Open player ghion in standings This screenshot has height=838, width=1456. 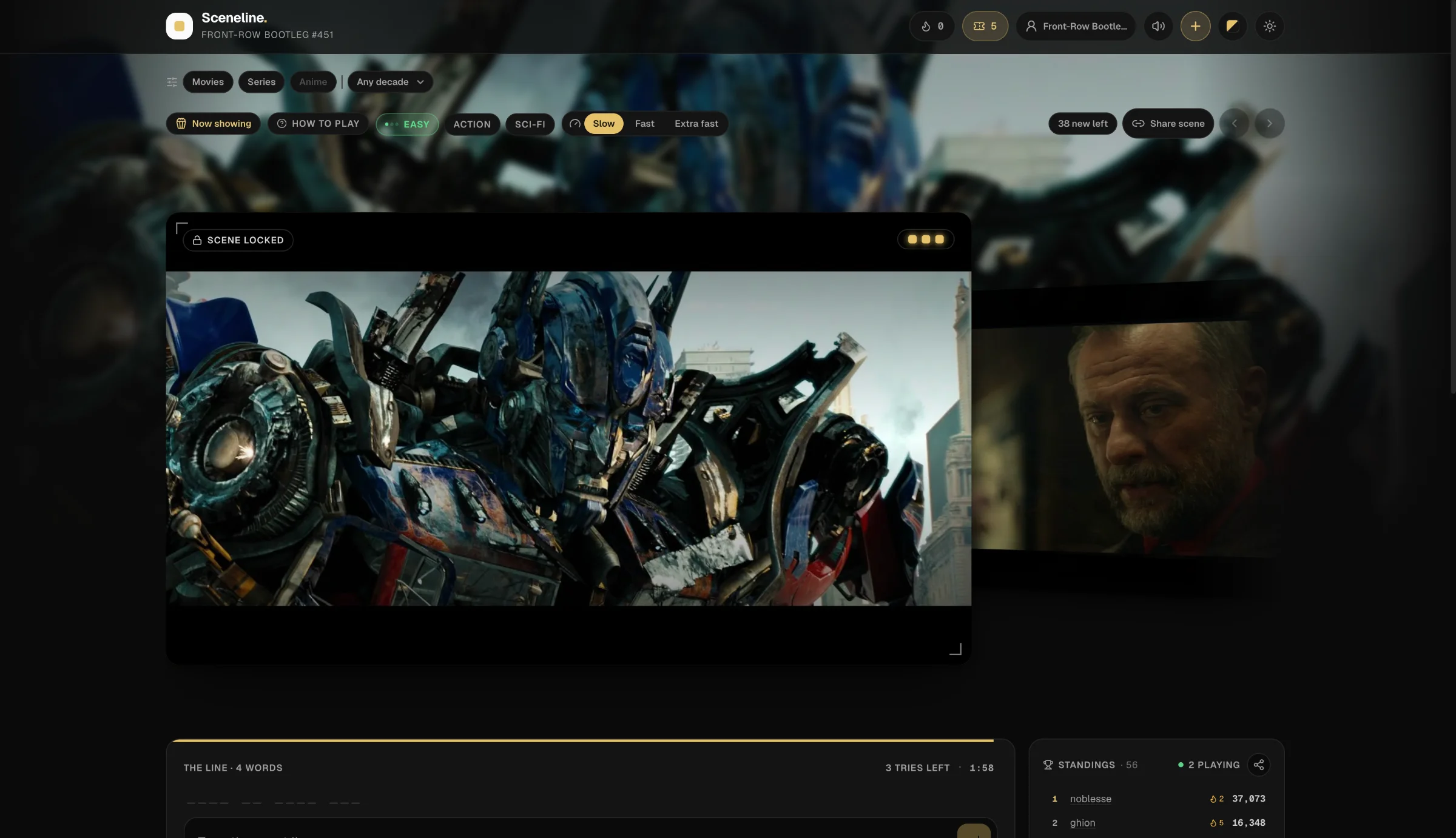point(1082,823)
